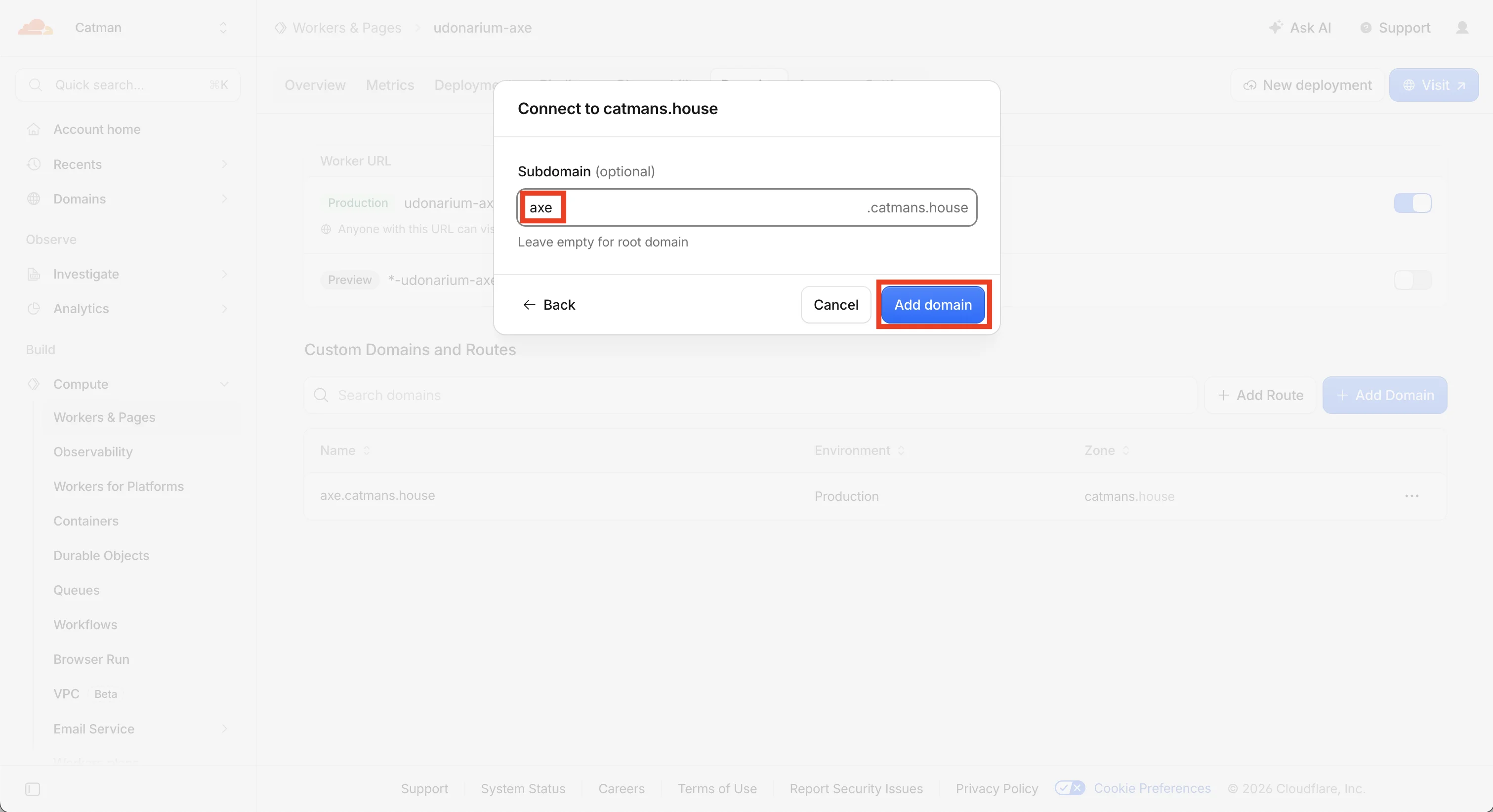
Task: Expand the Domains chevron in sidebar
Action: tap(224, 199)
